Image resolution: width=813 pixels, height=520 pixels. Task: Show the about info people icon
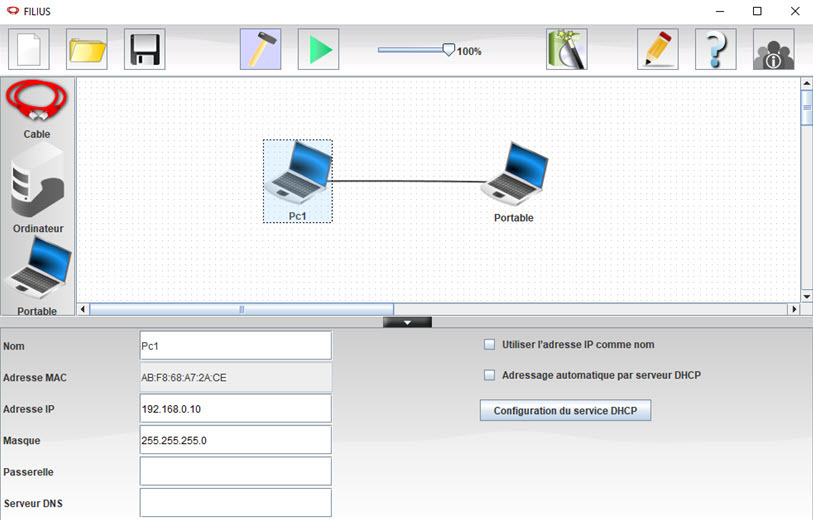click(x=774, y=49)
